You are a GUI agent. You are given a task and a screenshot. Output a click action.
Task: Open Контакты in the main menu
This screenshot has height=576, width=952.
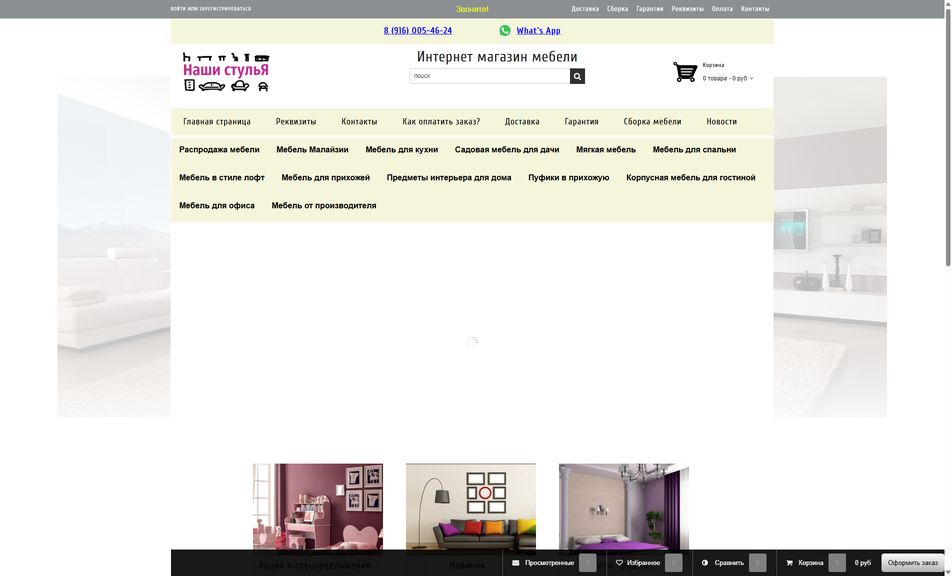point(359,121)
